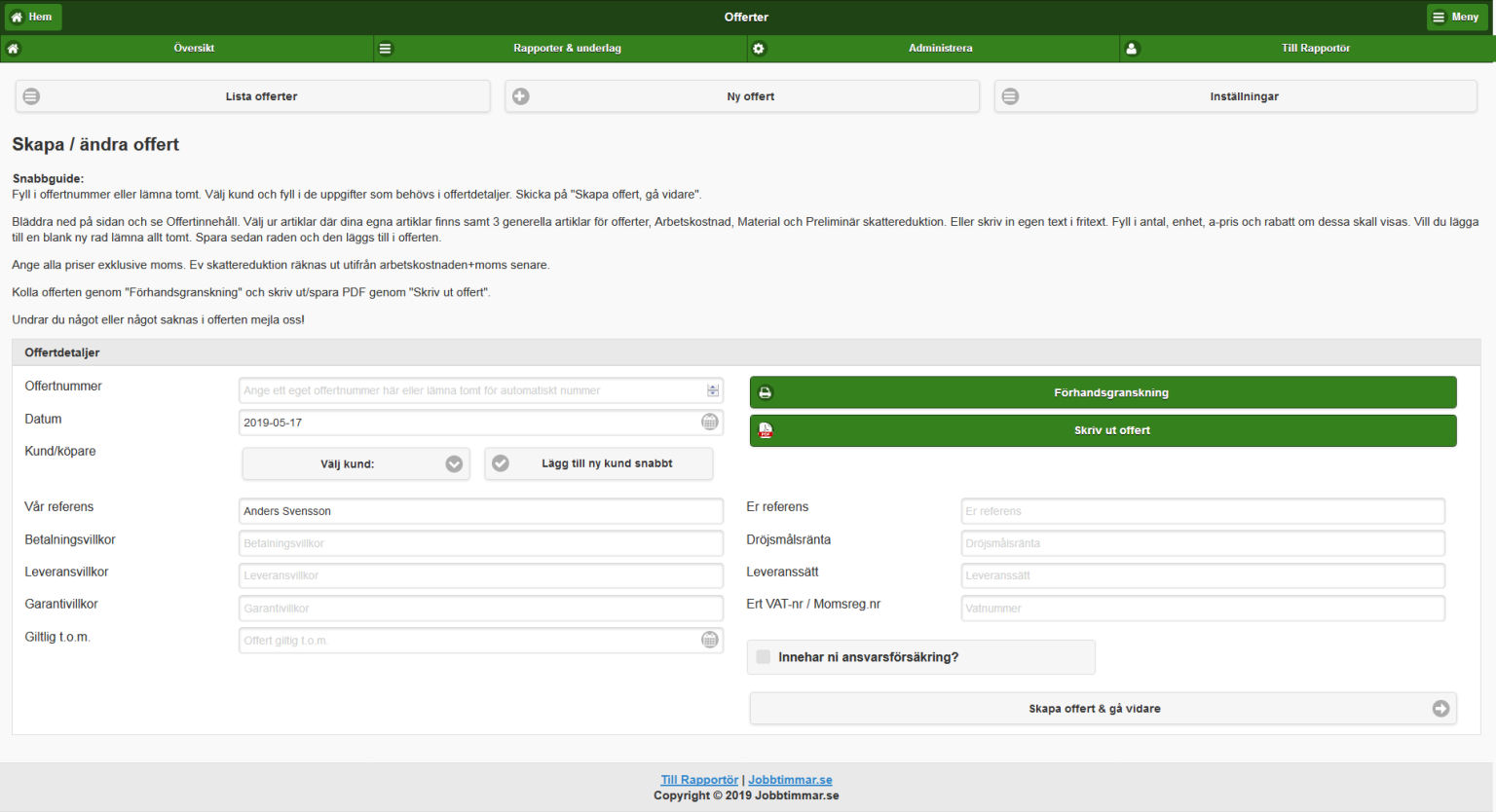Click the chevron inside Välj kund
Image resolution: width=1496 pixels, height=812 pixels.
tap(454, 463)
